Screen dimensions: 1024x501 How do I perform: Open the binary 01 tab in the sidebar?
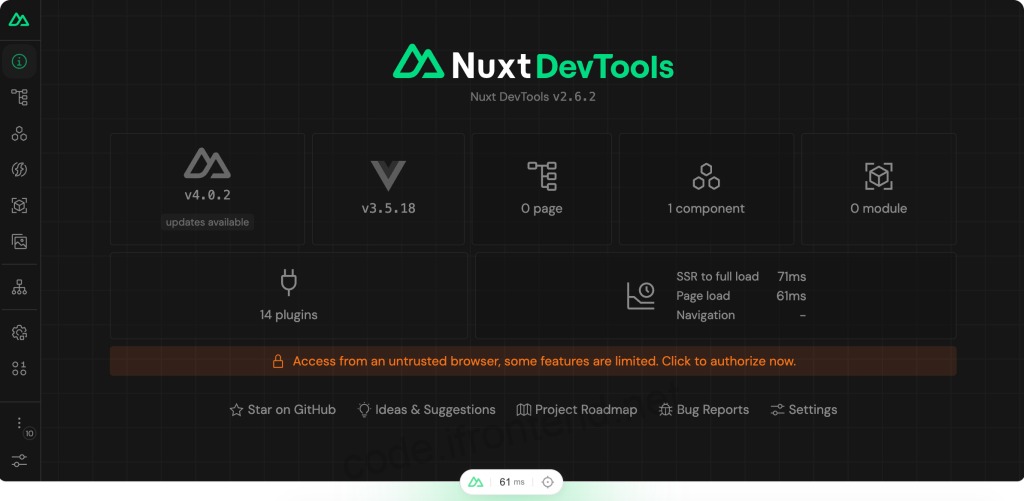pos(20,368)
